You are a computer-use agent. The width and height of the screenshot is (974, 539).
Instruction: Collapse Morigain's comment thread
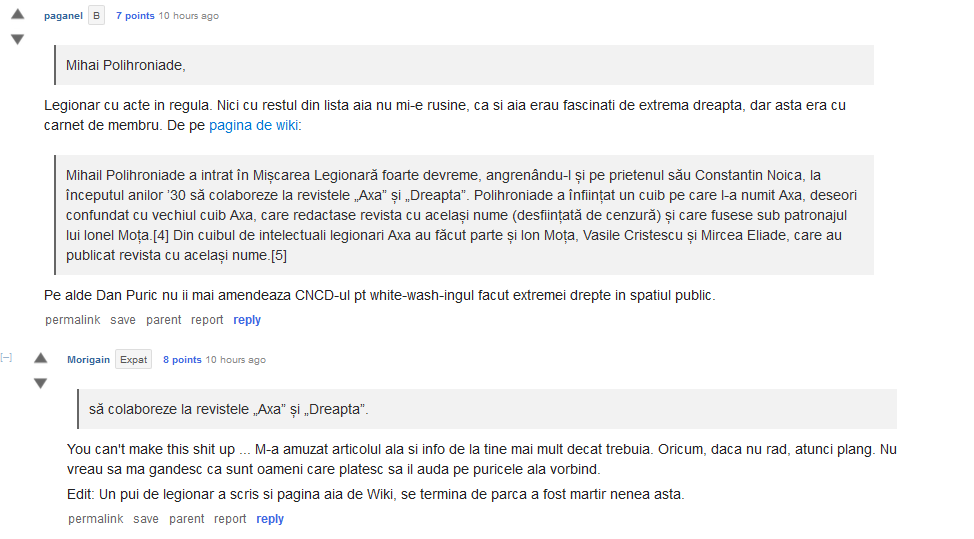click(6, 357)
